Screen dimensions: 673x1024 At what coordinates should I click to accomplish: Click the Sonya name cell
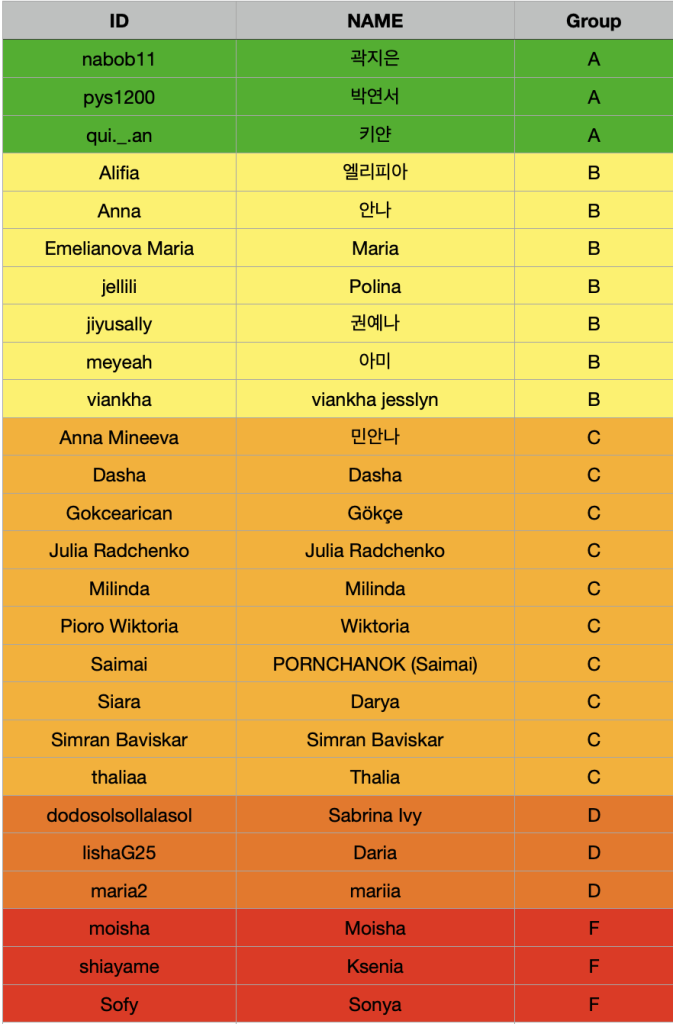pos(375,1004)
